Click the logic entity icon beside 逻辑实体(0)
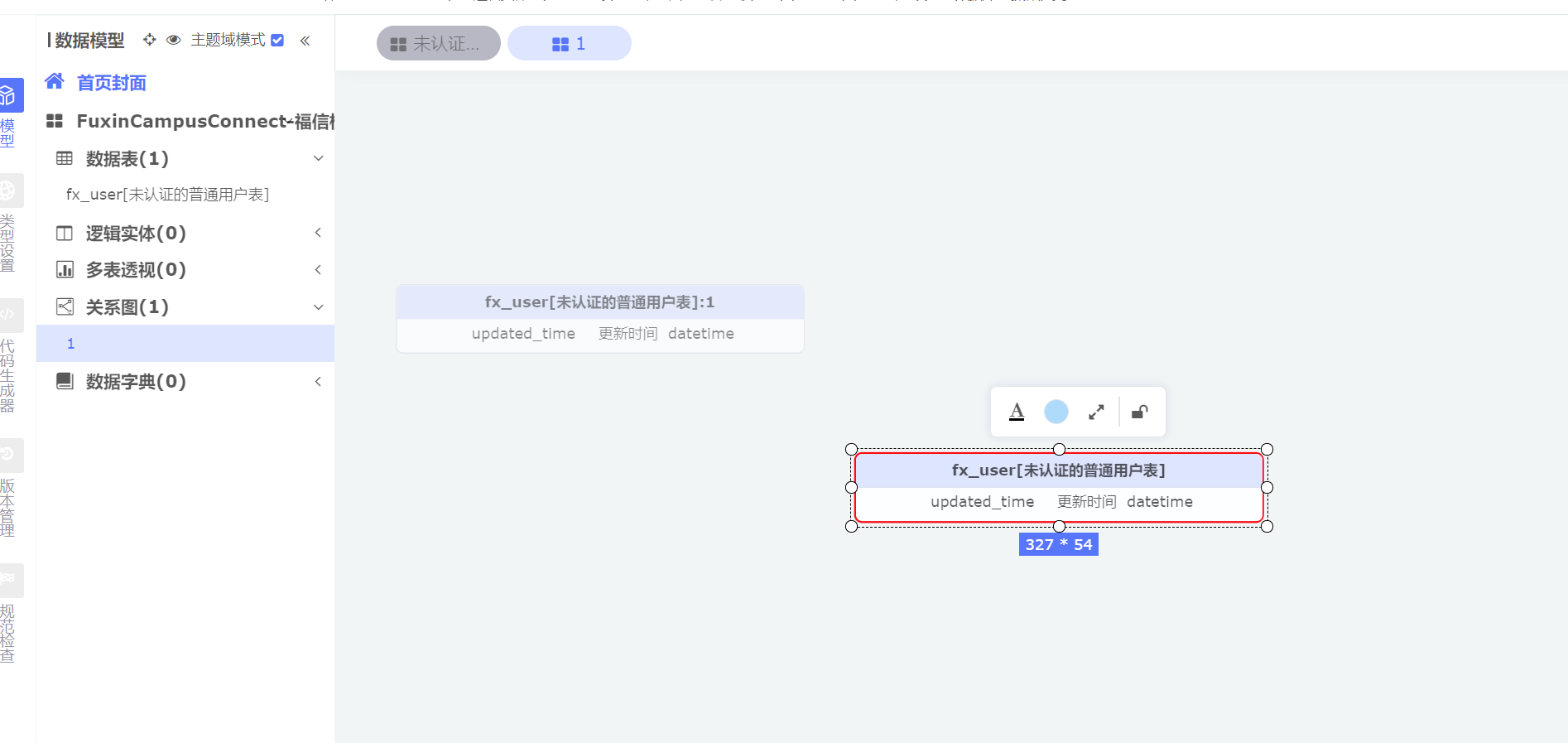The width and height of the screenshot is (1568, 743). pos(65,233)
